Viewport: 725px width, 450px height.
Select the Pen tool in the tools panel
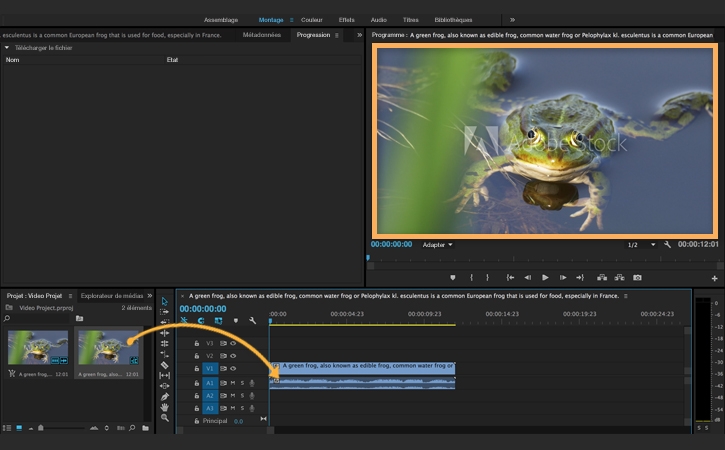[x=165, y=397]
